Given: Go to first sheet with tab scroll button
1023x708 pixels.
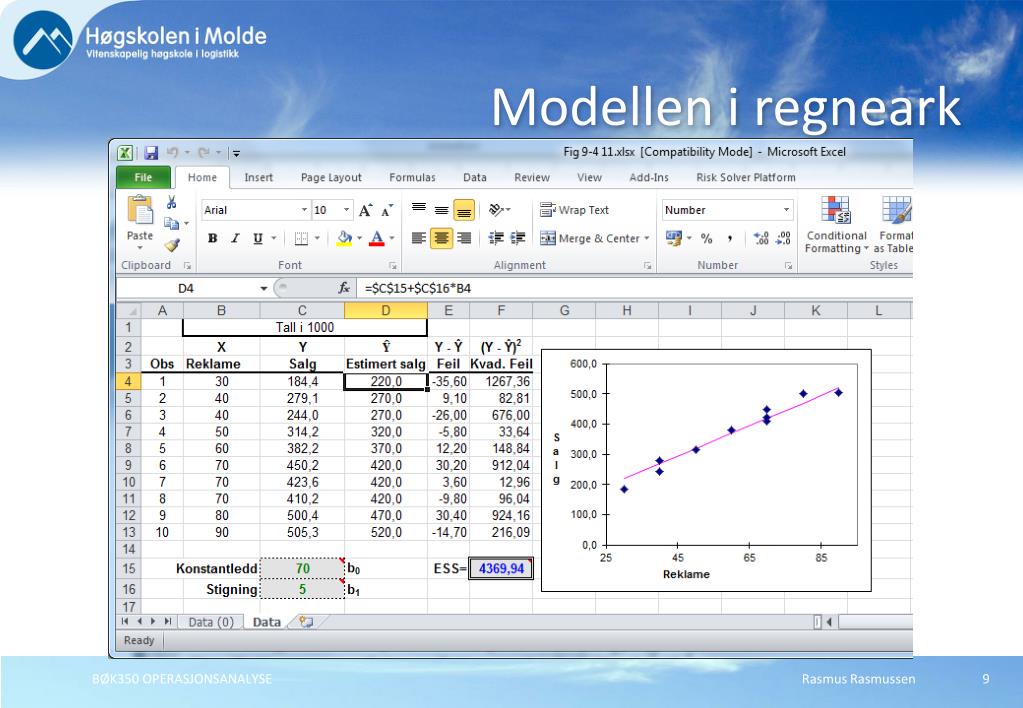Looking at the screenshot, I should pos(125,622).
